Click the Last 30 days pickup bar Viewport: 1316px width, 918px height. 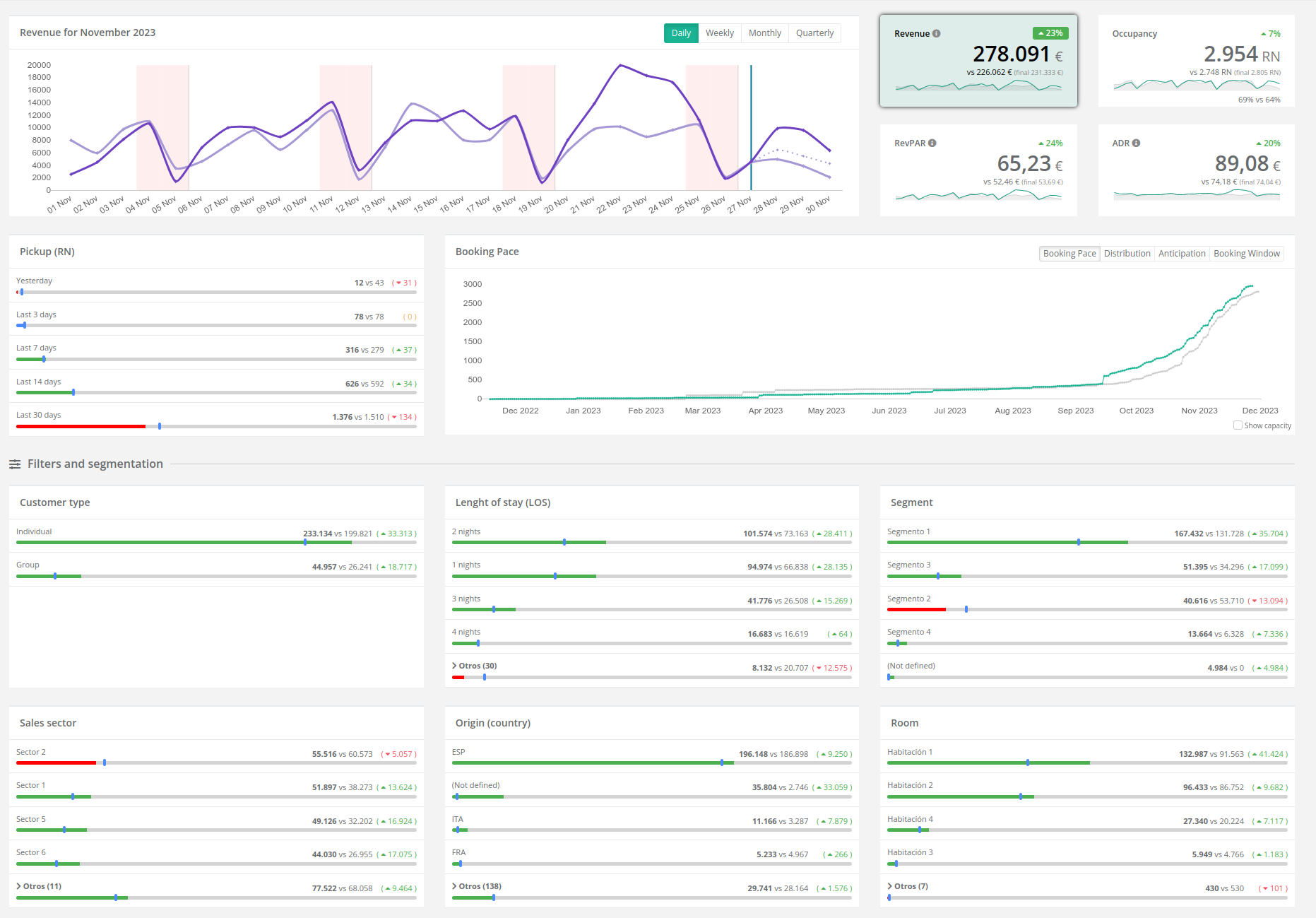(x=216, y=426)
